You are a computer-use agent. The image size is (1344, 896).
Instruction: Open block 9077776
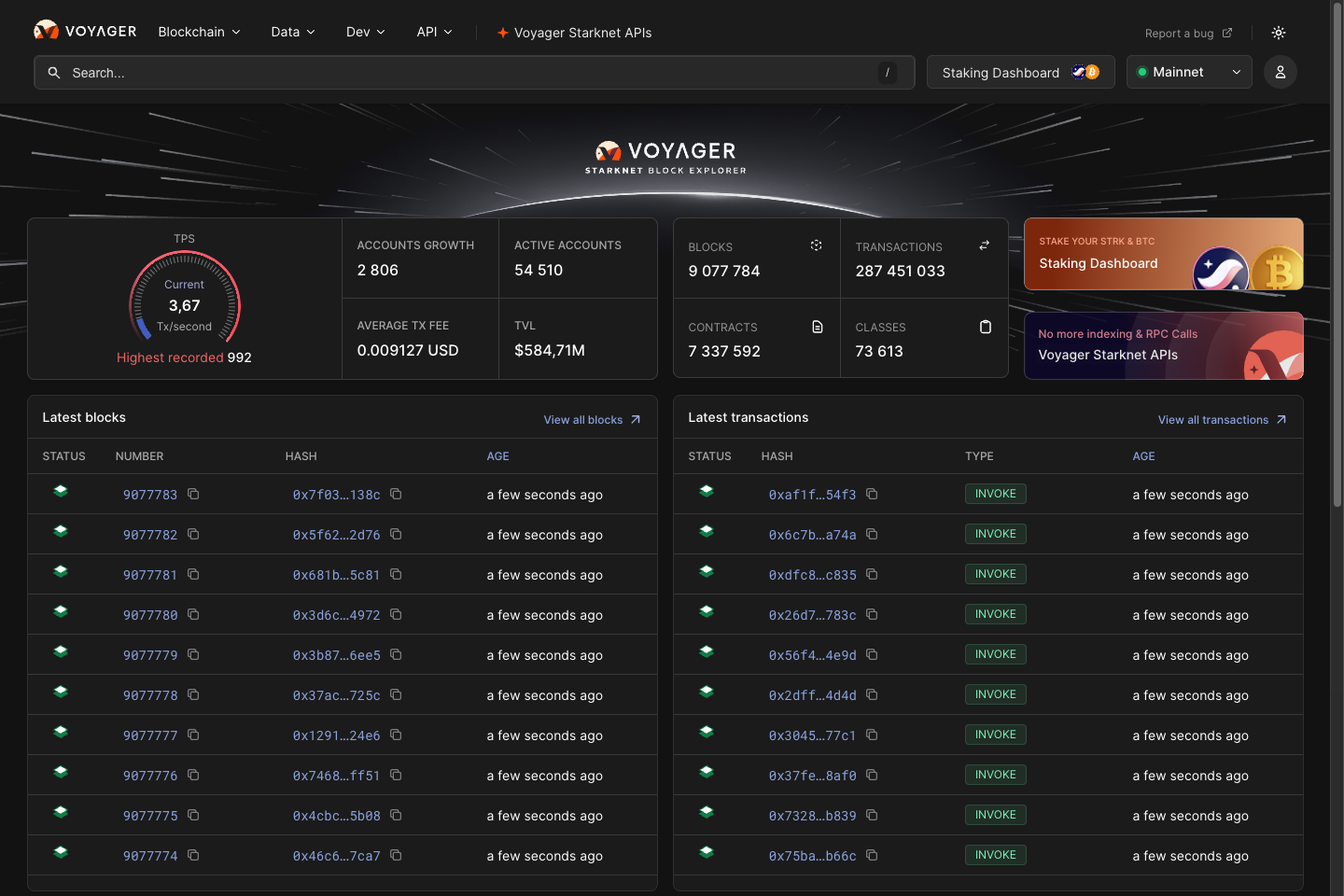150,776
